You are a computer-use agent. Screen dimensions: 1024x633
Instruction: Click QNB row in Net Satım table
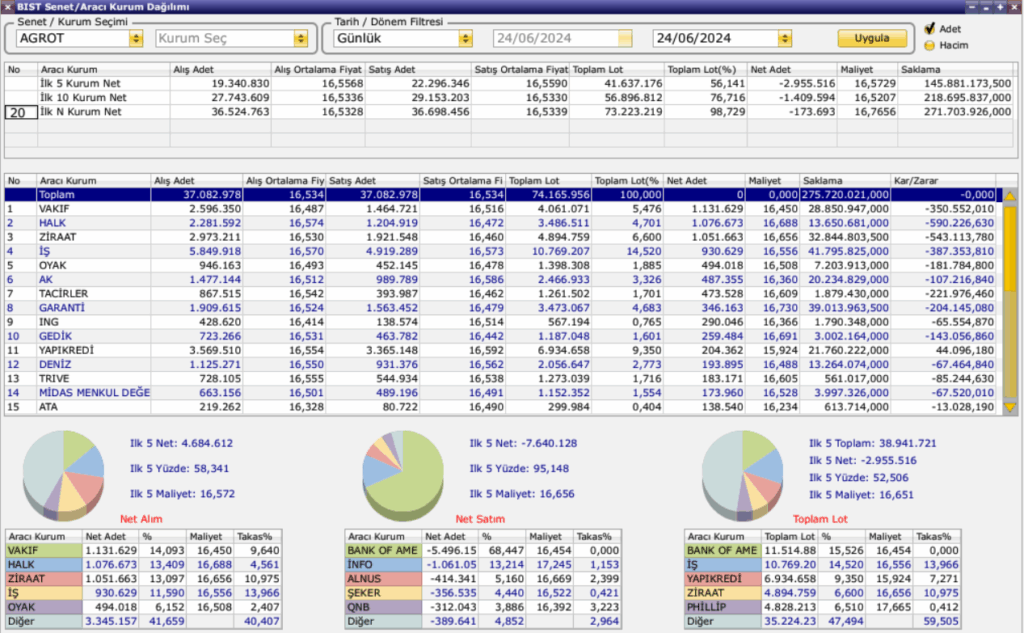pyautogui.click(x=483, y=608)
